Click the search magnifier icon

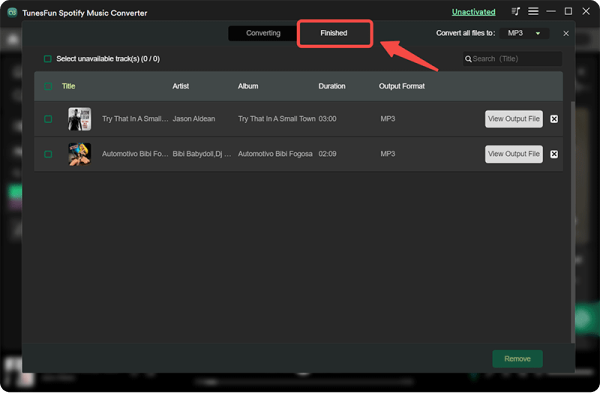(468, 59)
